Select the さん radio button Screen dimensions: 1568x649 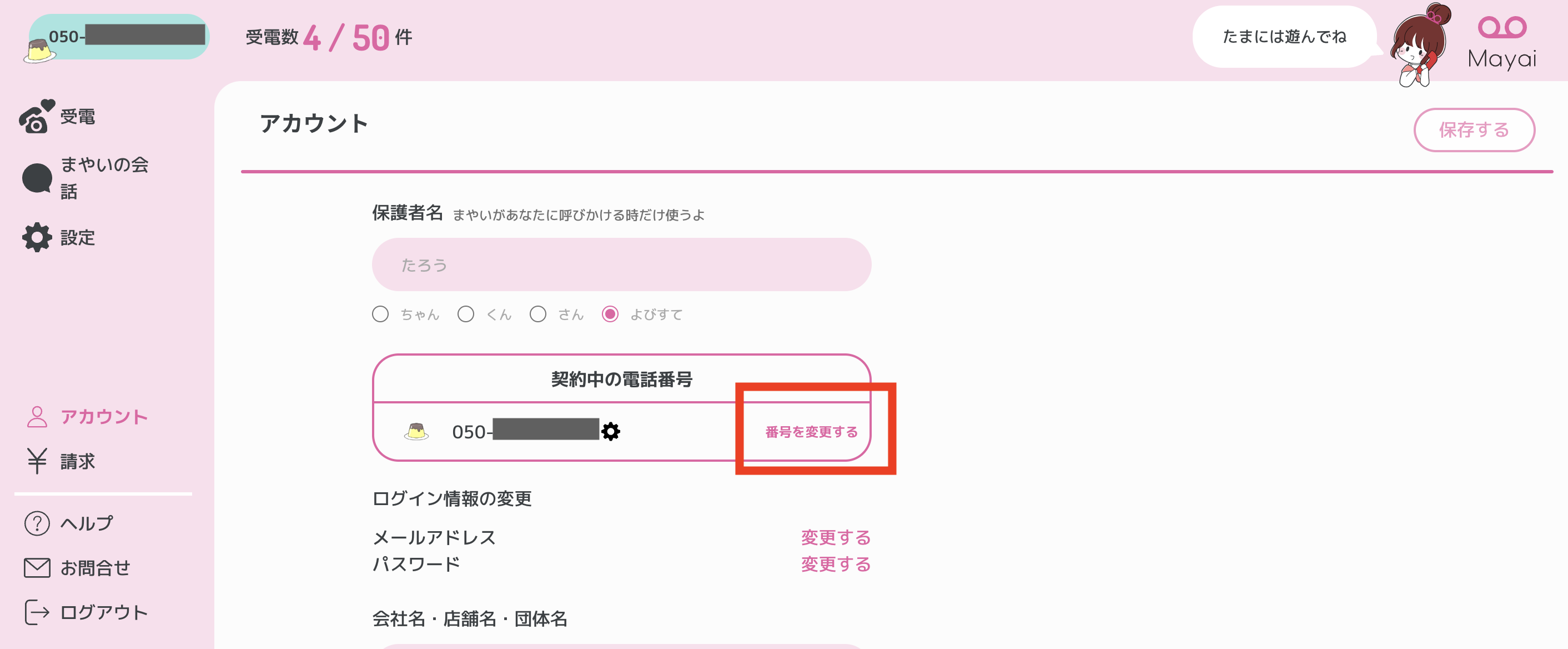tap(537, 314)
